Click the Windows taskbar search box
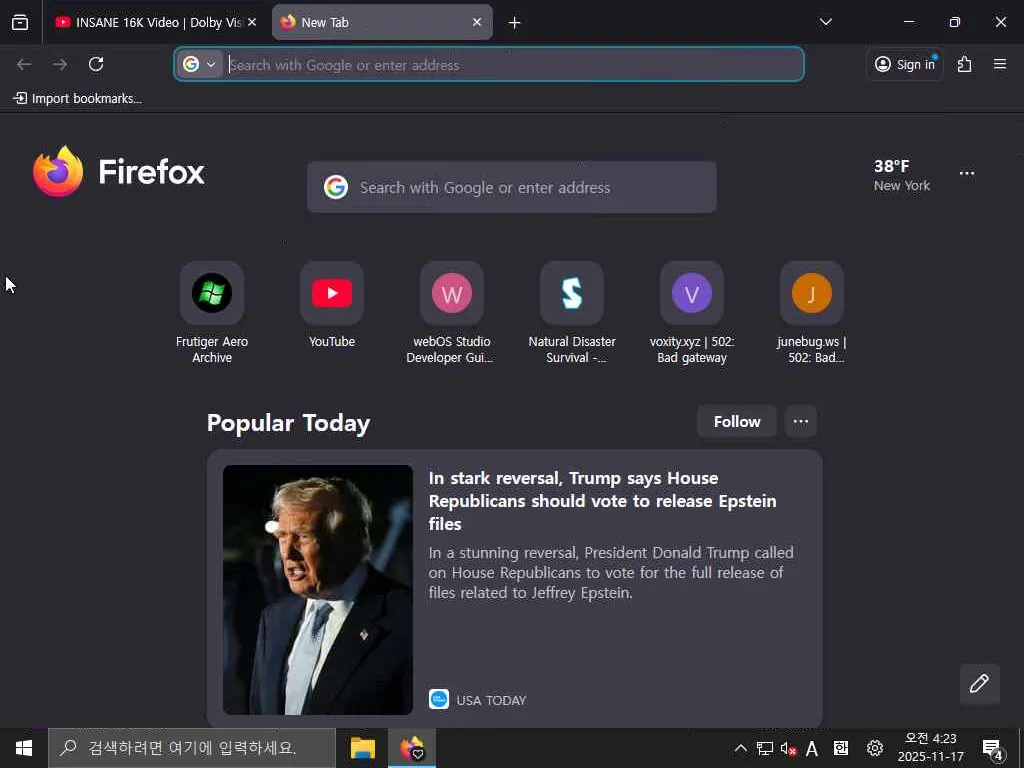 (x=192, y=748)
